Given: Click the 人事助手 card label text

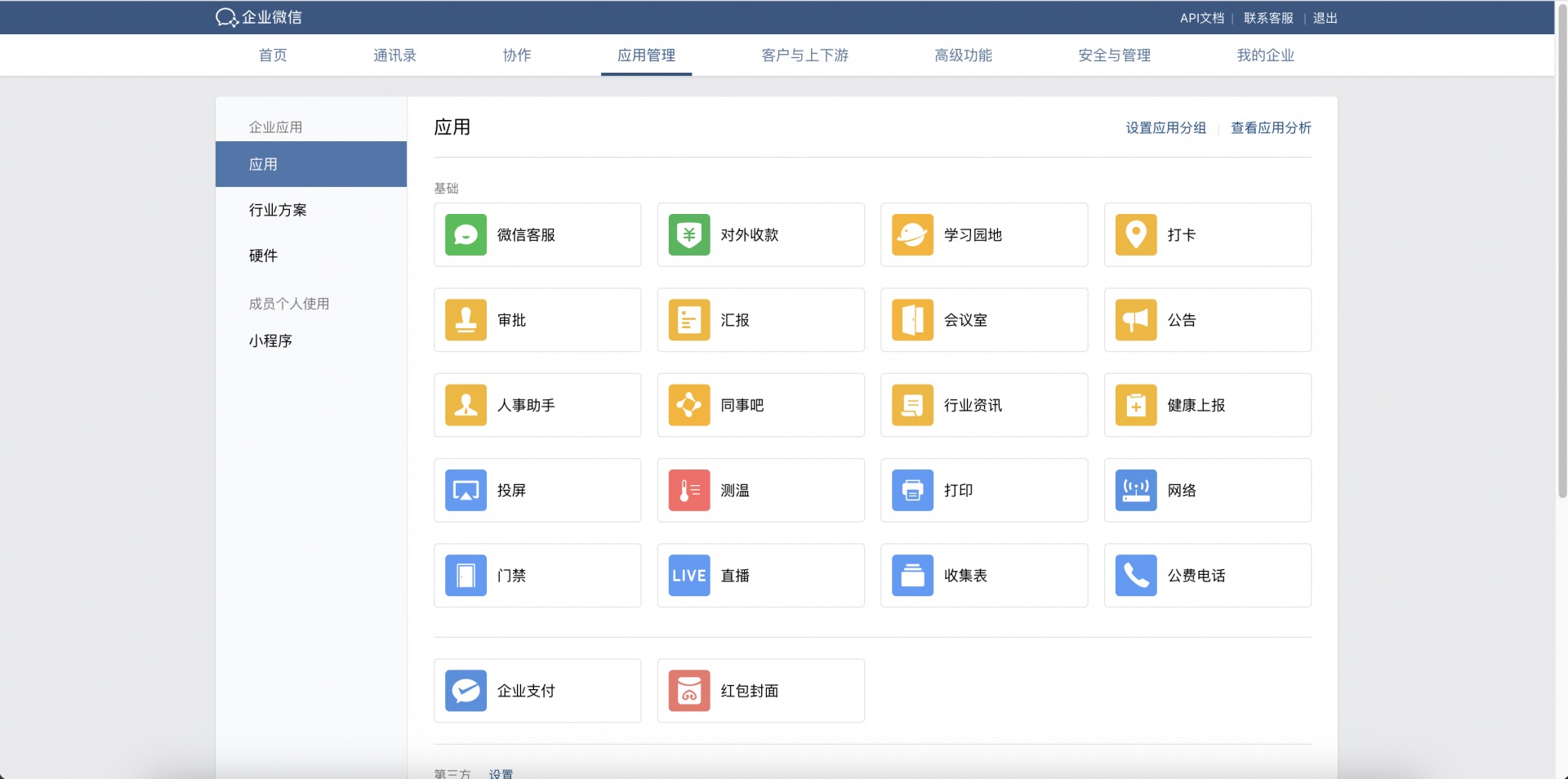Looking at the screenshot, I should 526,405.
